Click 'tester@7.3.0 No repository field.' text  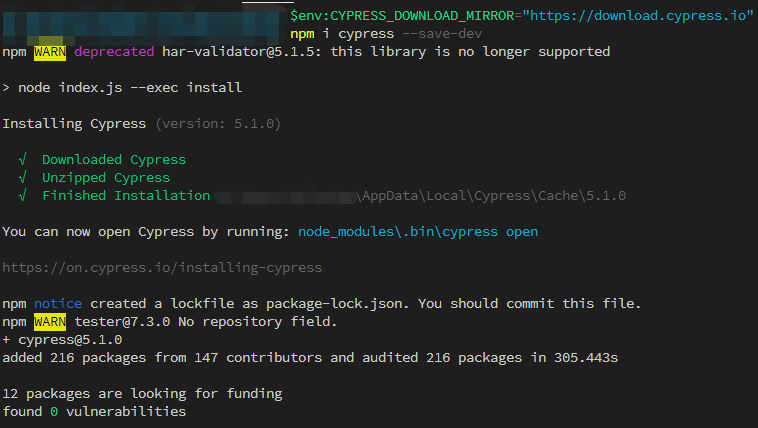pos(205,322)
